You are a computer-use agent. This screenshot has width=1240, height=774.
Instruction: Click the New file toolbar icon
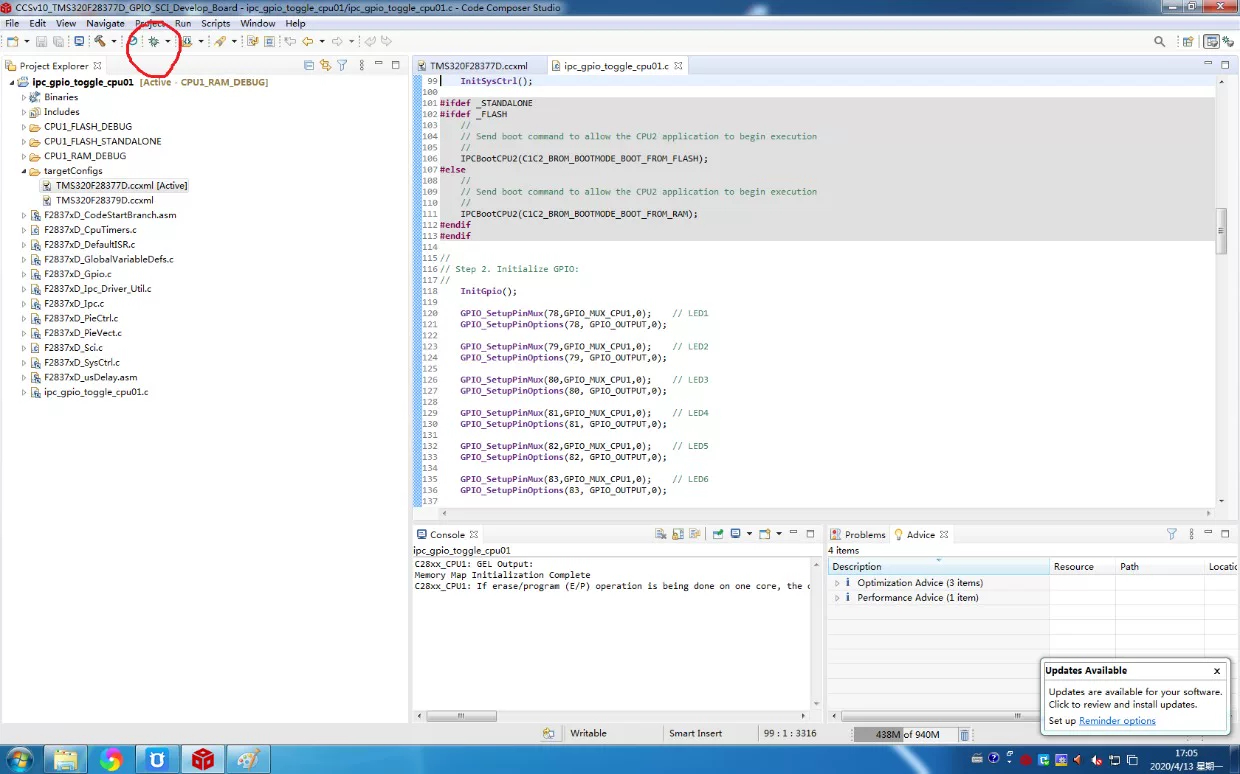[x=12, y=41]
